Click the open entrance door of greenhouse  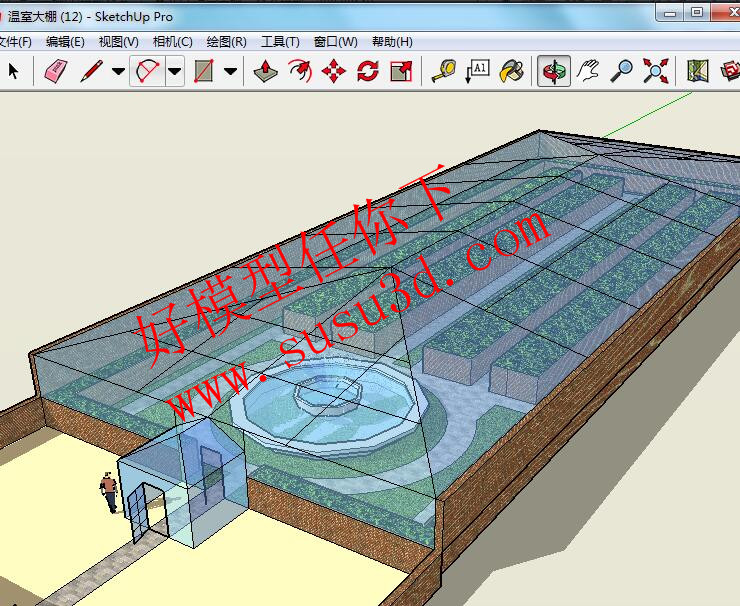[137, 513]
